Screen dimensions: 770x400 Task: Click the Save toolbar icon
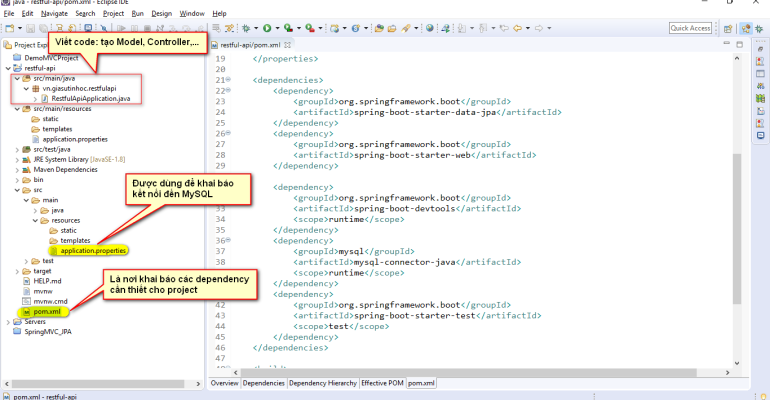(30, 28)
